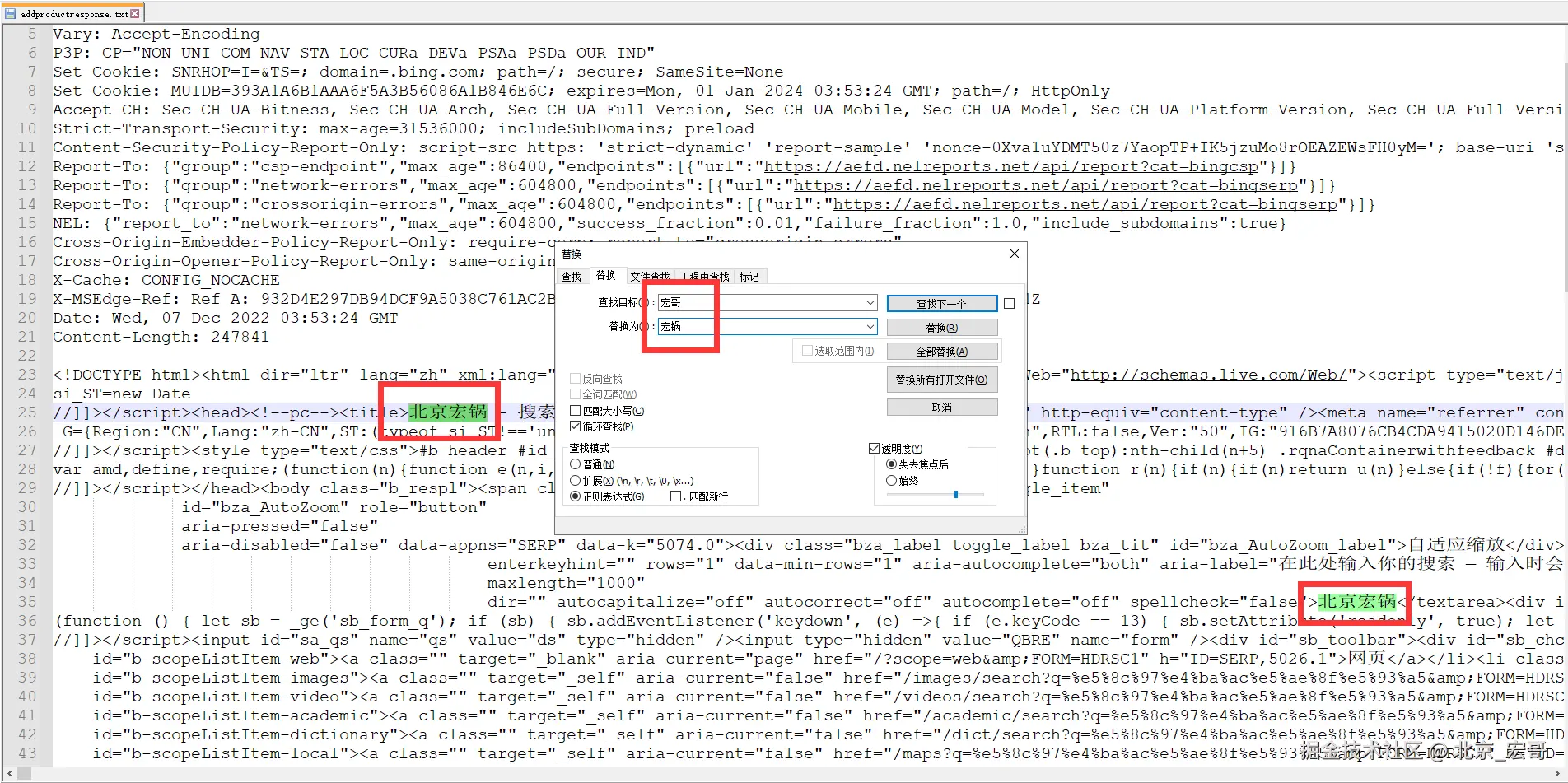Switch to the 查找 tab in the dialog

572,277
